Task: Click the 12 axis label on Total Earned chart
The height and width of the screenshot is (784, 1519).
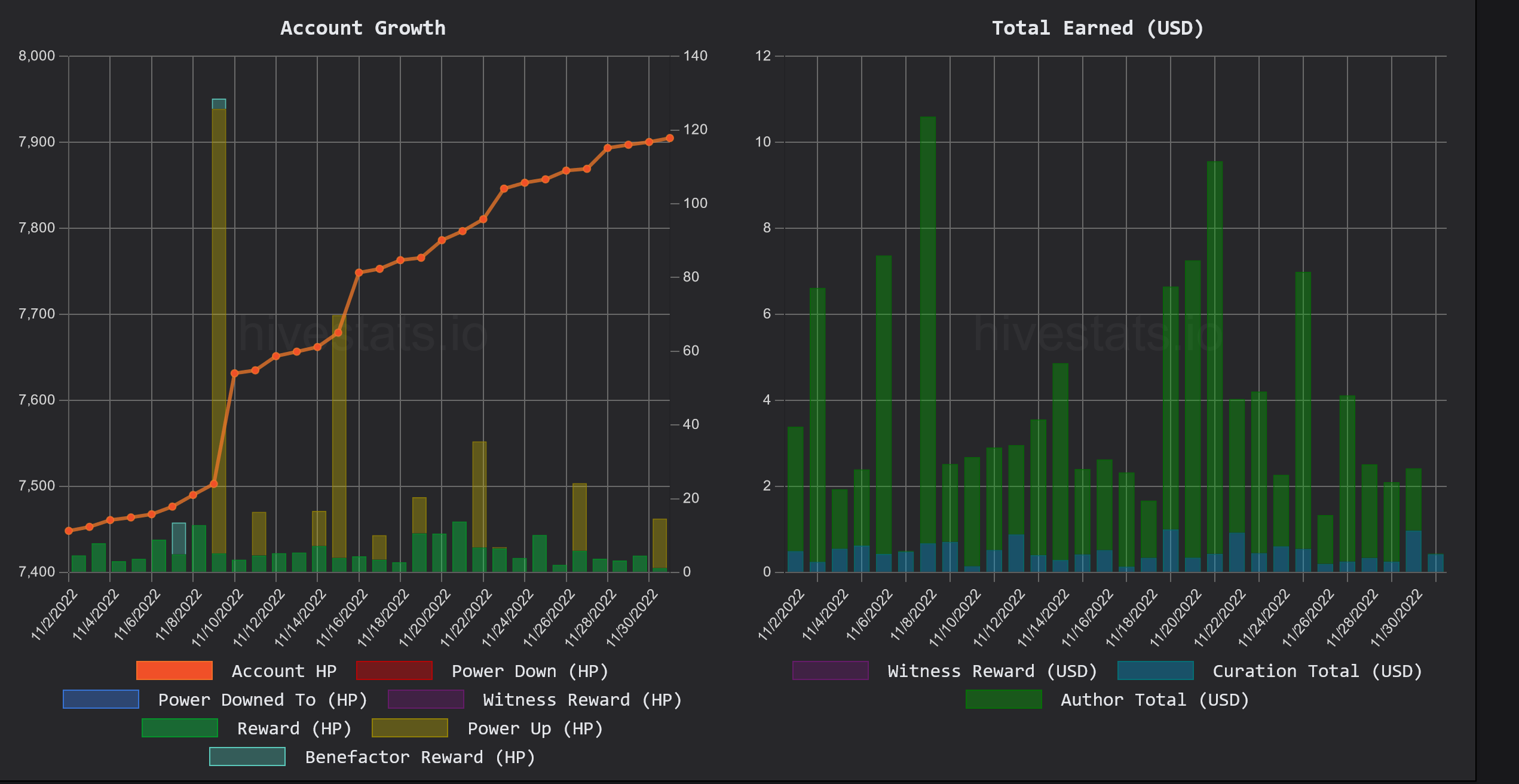Action: tap(763, 56)
